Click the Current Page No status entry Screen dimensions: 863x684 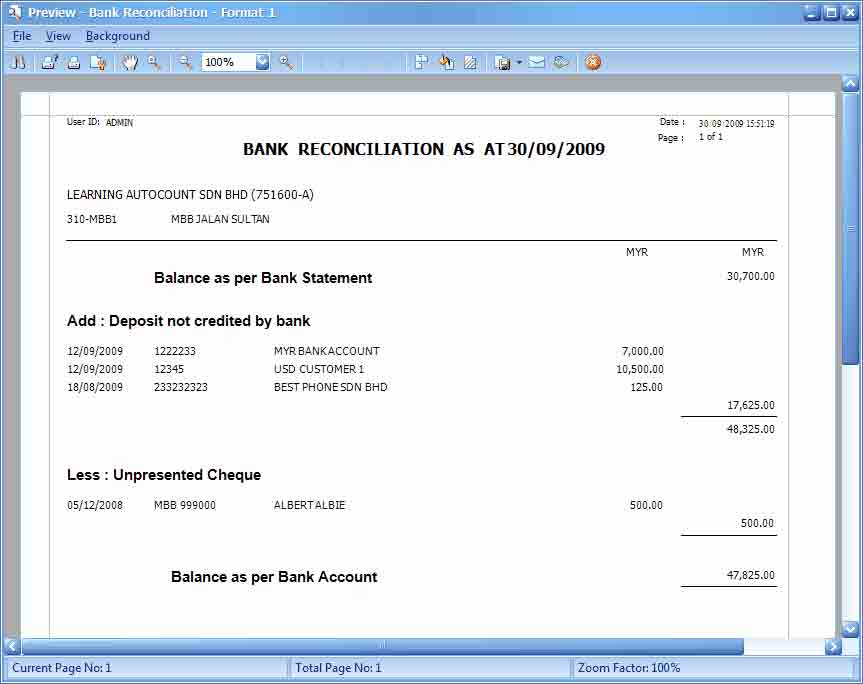[62, 668]
